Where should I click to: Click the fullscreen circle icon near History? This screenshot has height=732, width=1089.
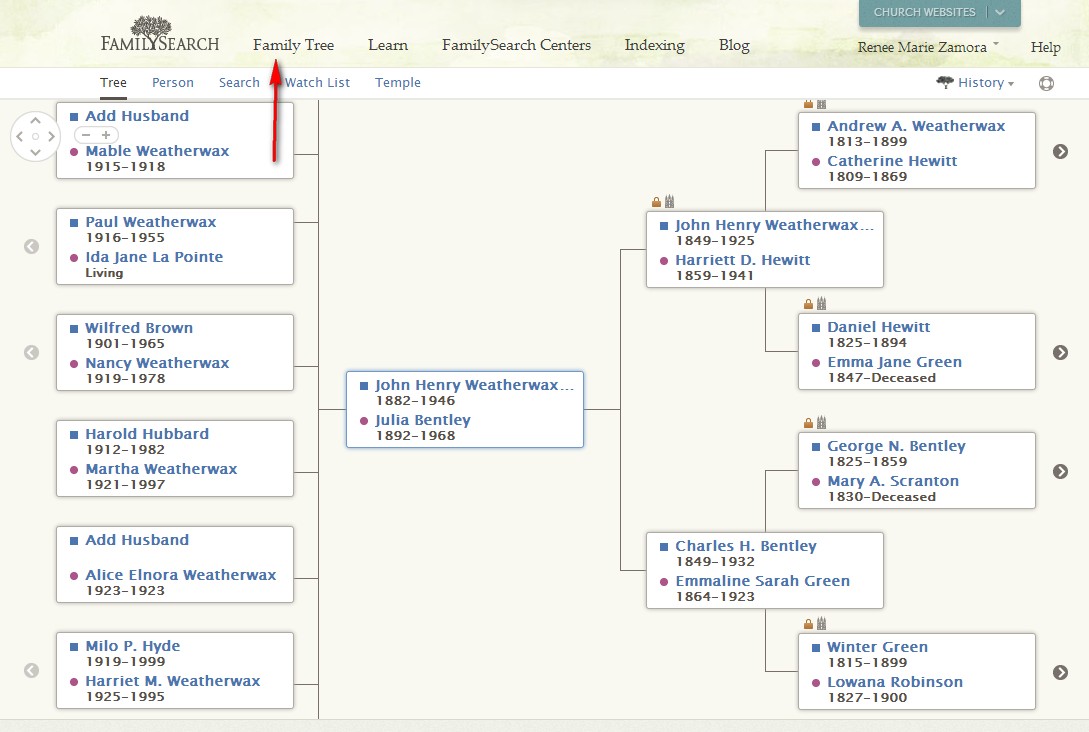click(1046, 83)
